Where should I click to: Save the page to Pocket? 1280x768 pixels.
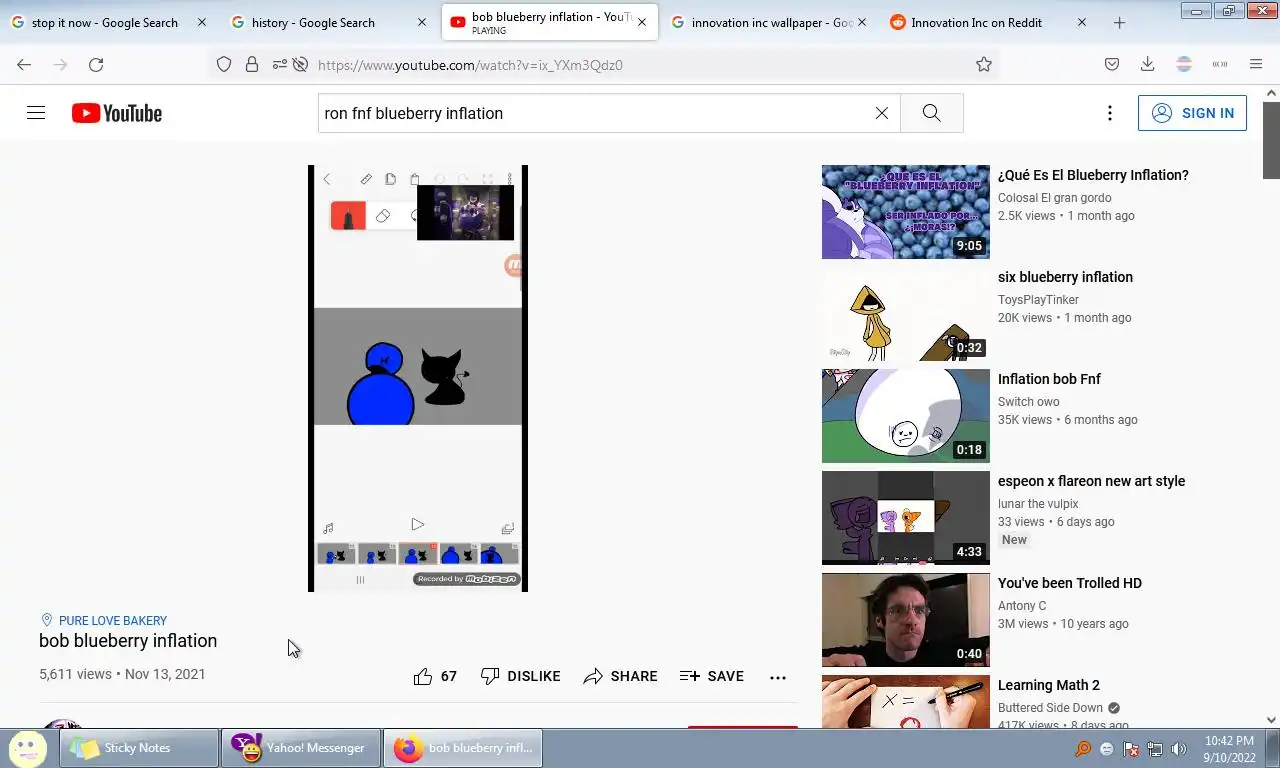[x=1111, y=64]
